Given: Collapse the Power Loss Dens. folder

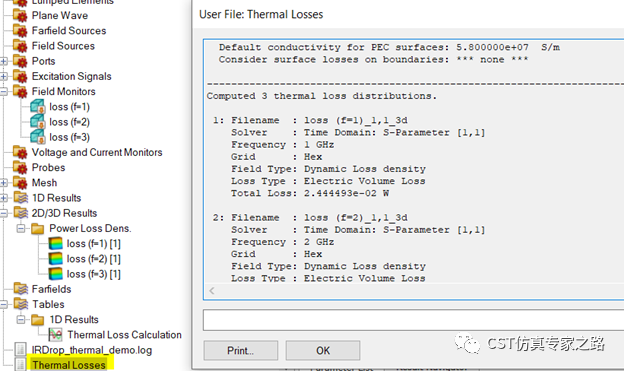Looking at the screenshot, I should (x=21, y=228).
